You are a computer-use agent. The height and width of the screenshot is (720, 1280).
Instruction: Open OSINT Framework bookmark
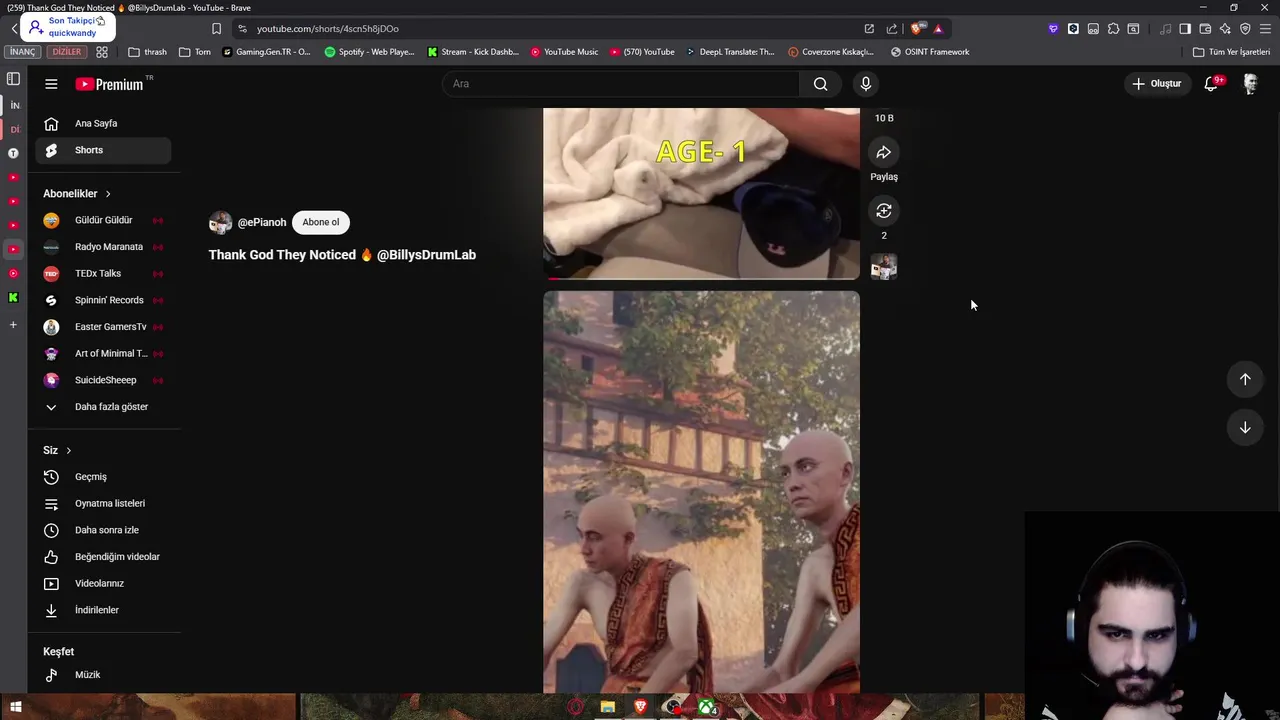click(x=929, y=52)
